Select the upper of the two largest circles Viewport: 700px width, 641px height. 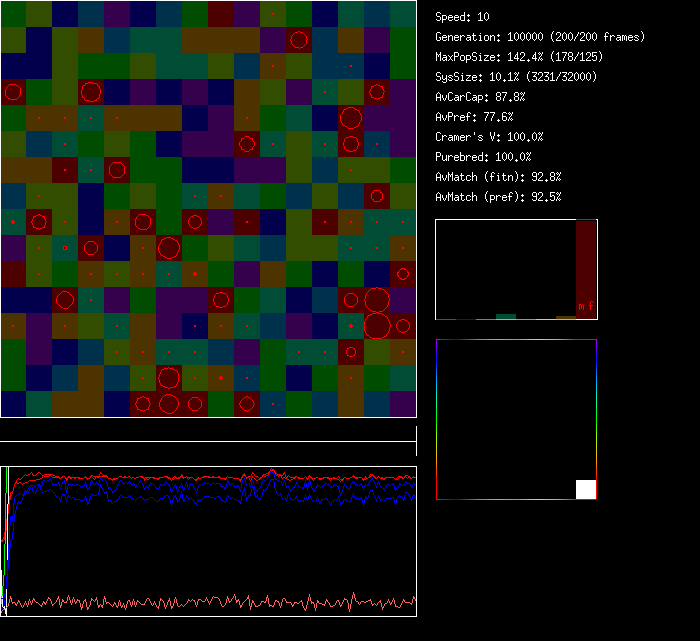[x=377, y=300]
